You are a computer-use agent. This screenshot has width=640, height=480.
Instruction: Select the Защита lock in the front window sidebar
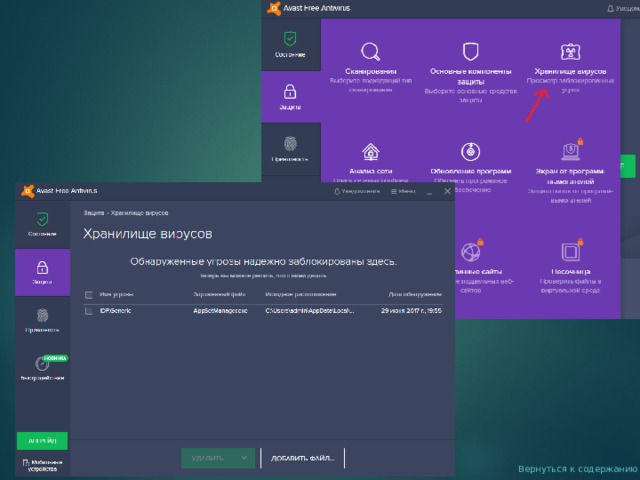[x=42, y=272]
